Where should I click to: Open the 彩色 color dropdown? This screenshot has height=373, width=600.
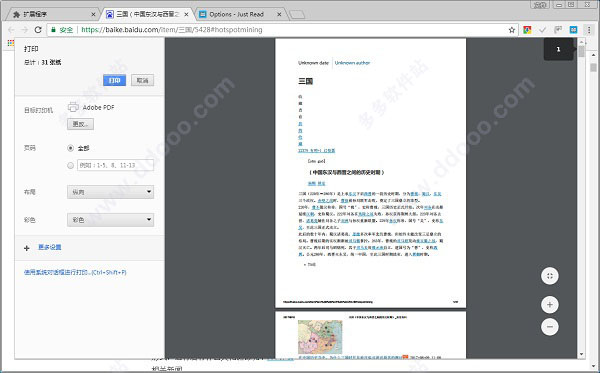(x=111, y=220)
